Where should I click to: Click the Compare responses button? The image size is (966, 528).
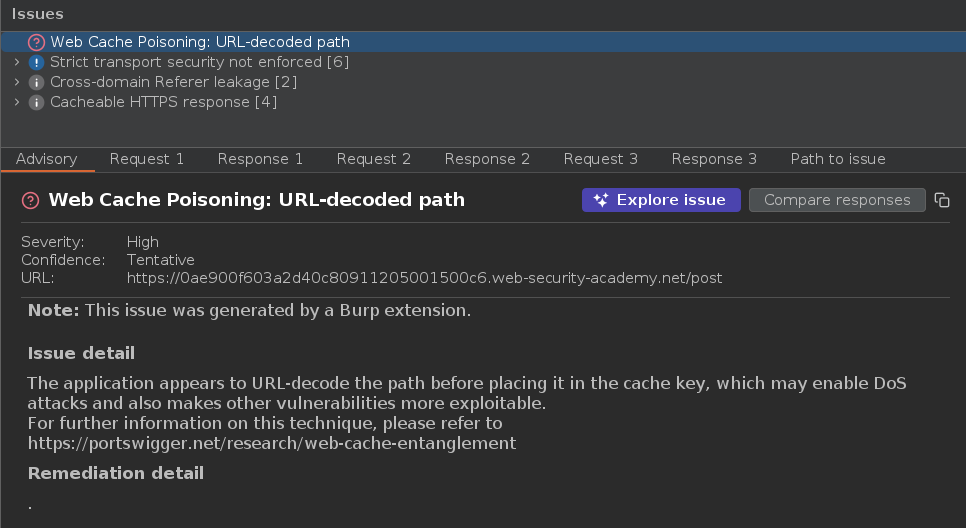click(837, 200)
